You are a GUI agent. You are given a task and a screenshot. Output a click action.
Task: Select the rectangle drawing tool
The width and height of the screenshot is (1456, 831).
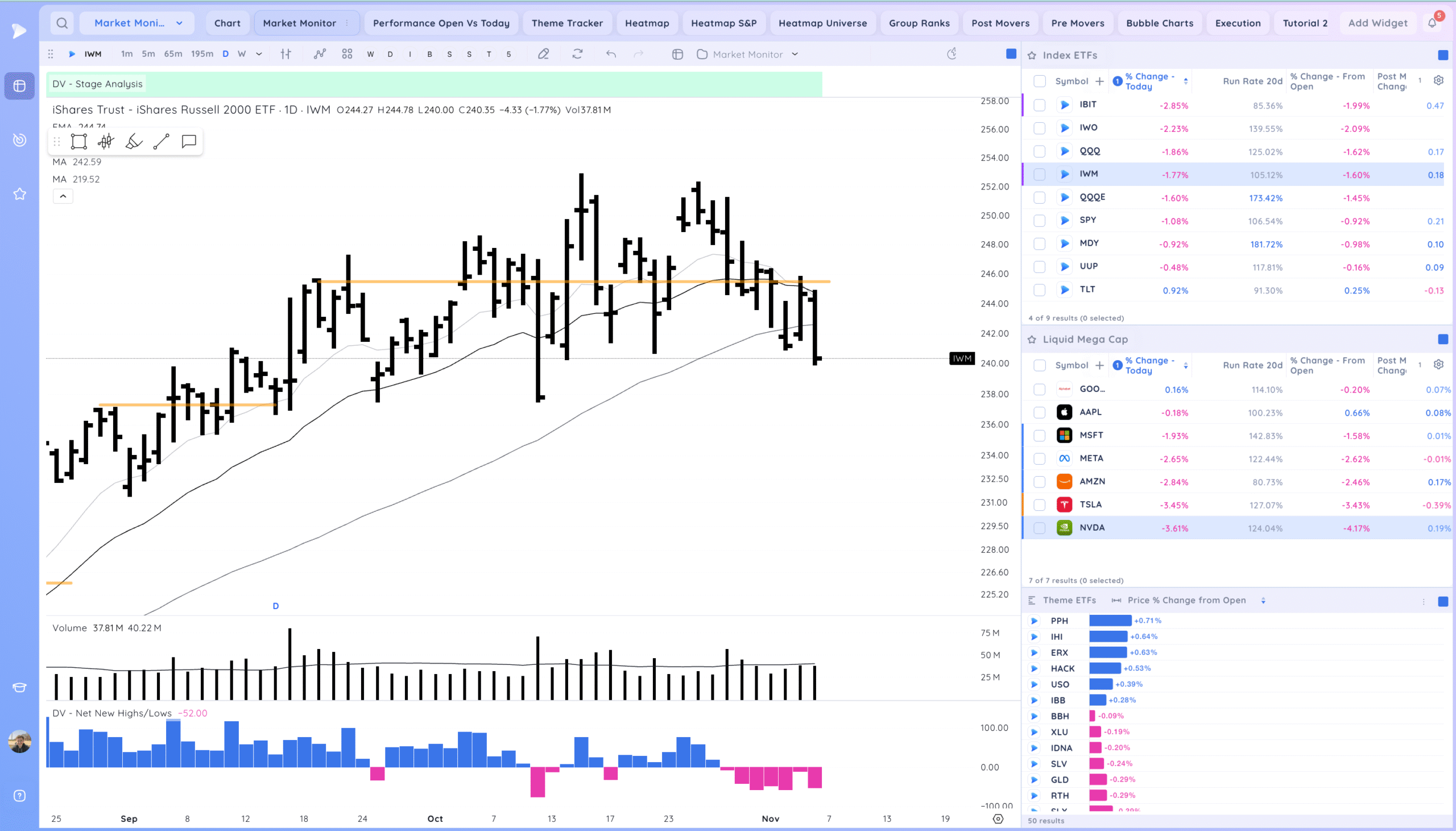(78, 141)
